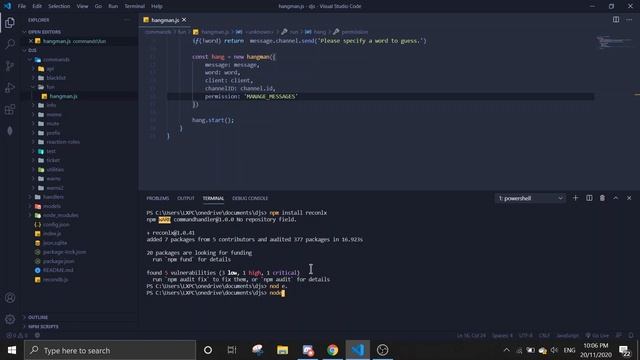
Task: Open README.md in the file tree
Action: pyautogui.click(x=58, y=270)
